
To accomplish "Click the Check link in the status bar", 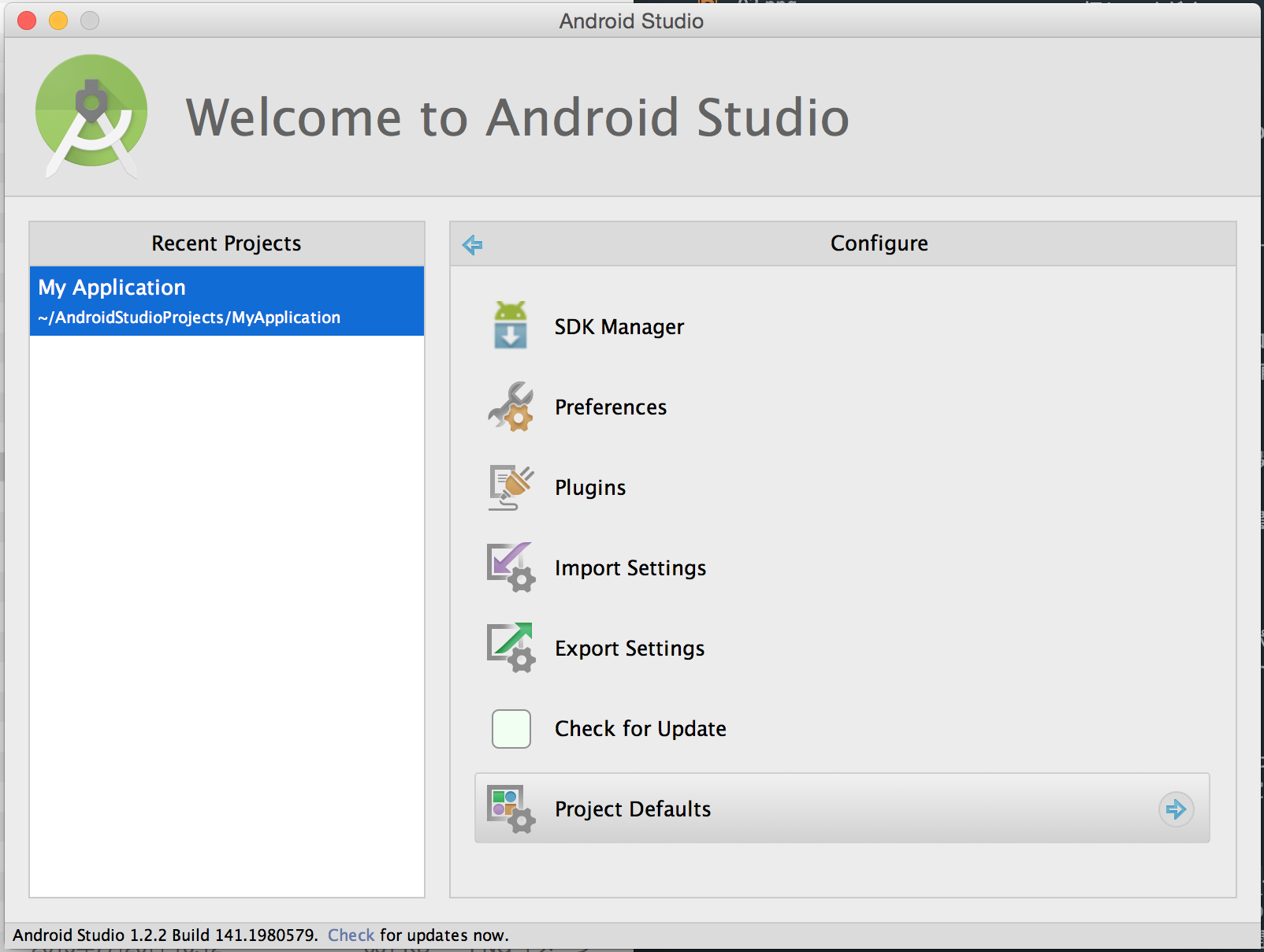I will click(351, 935).
